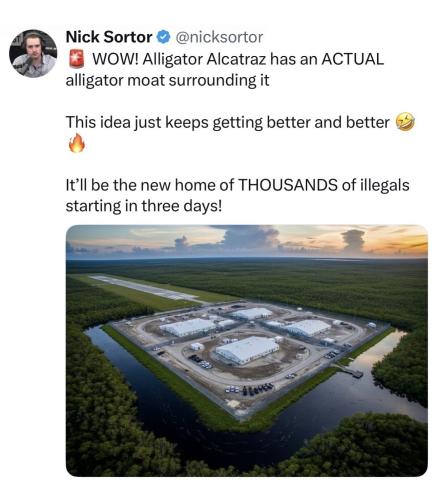
Task: Click the small dock on the moat
Action: click(350, 371)
